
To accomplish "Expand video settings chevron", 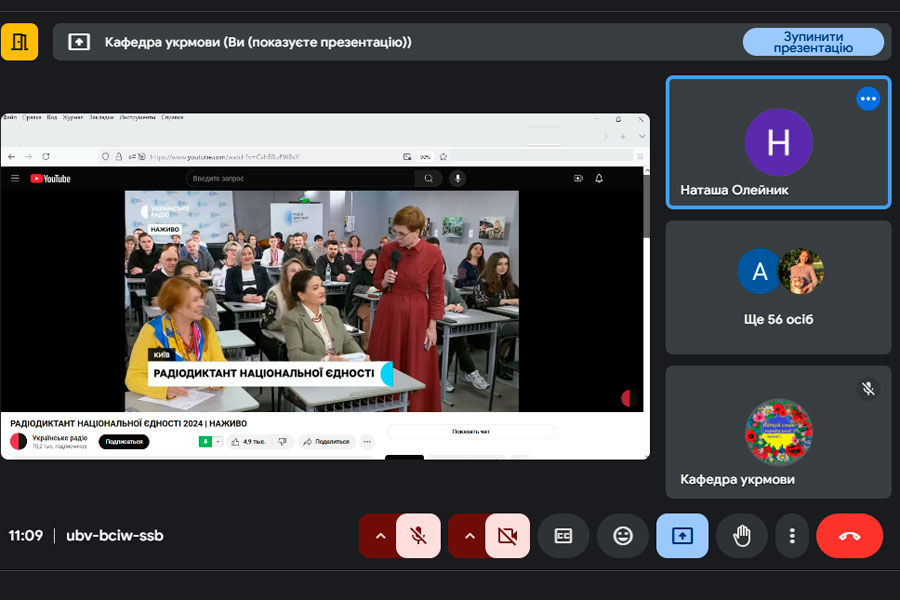I will (469, 536).
